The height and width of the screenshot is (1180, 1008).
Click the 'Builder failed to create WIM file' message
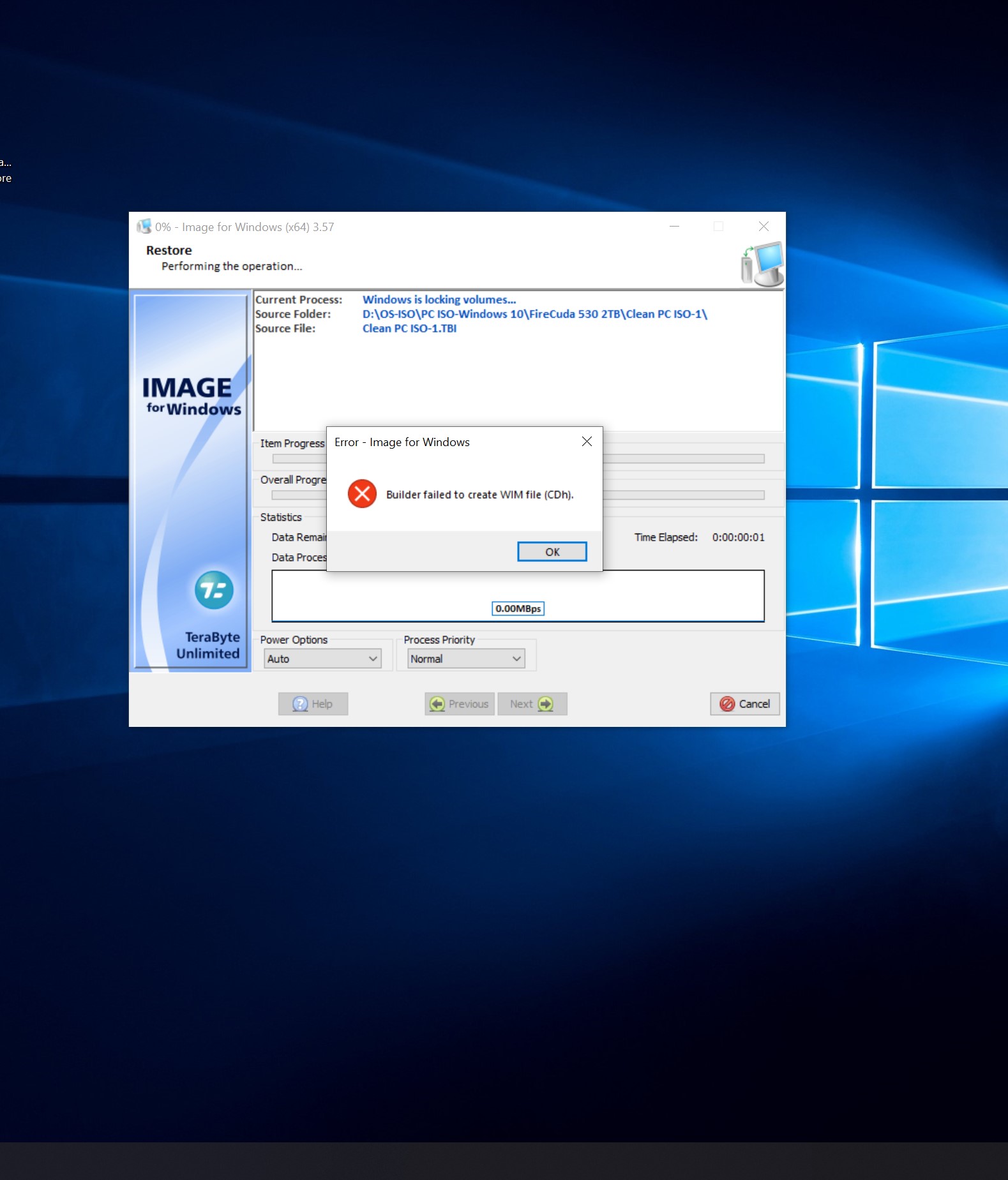pos(479,495)
